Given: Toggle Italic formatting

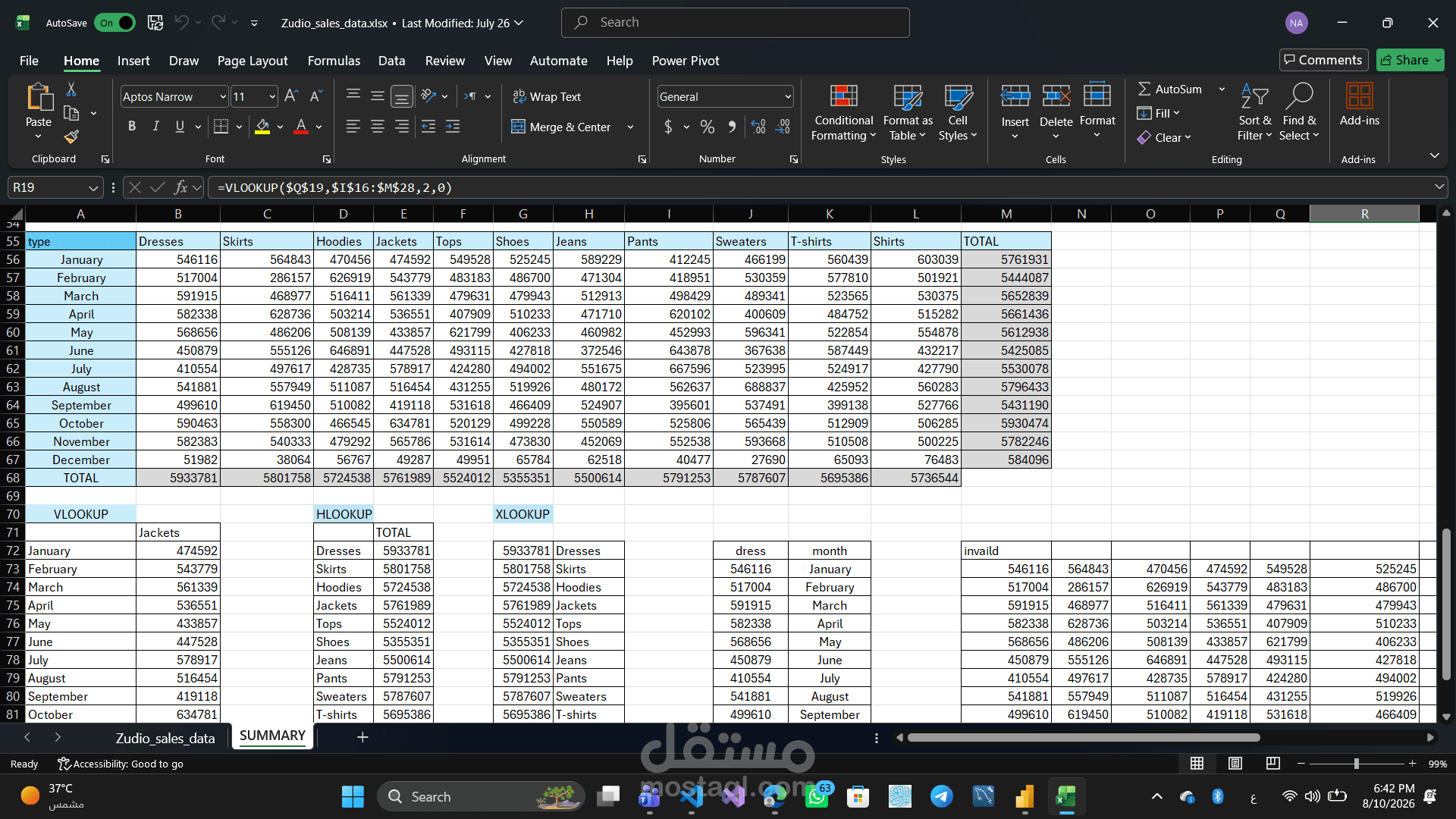Looking at the screenshot, I should tap(155, 127).
